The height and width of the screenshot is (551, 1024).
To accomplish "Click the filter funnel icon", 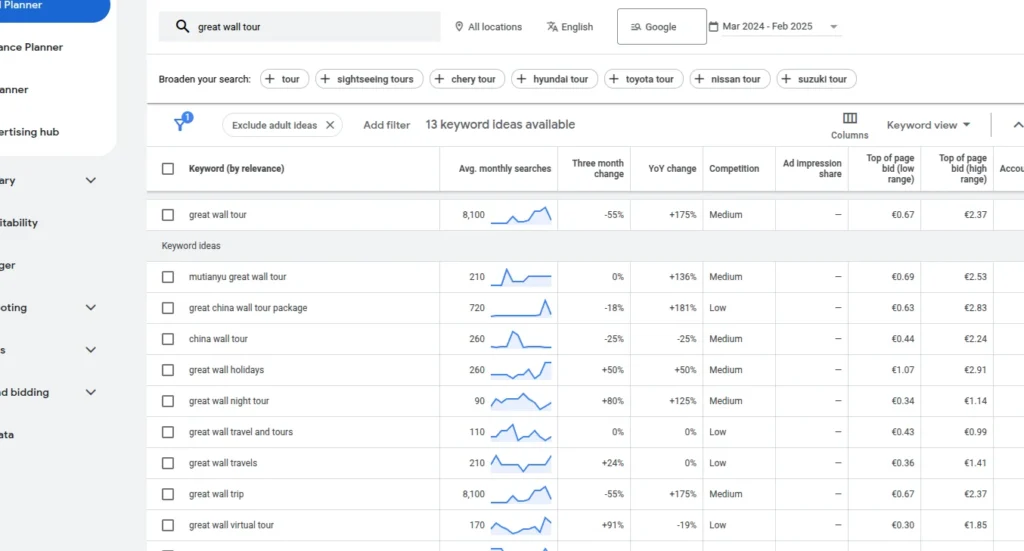I will click(x=180, y=125).
